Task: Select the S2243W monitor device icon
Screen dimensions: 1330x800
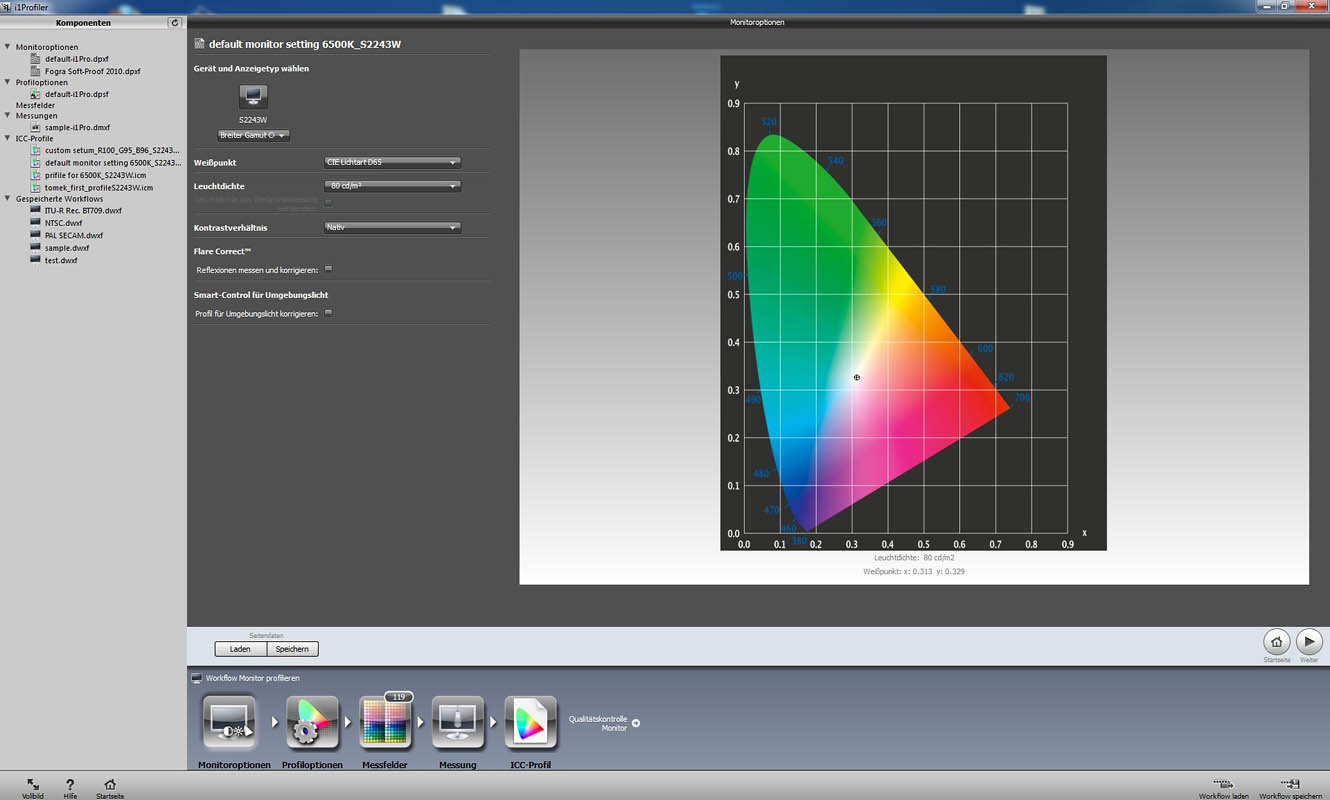Action: point(253,97)
